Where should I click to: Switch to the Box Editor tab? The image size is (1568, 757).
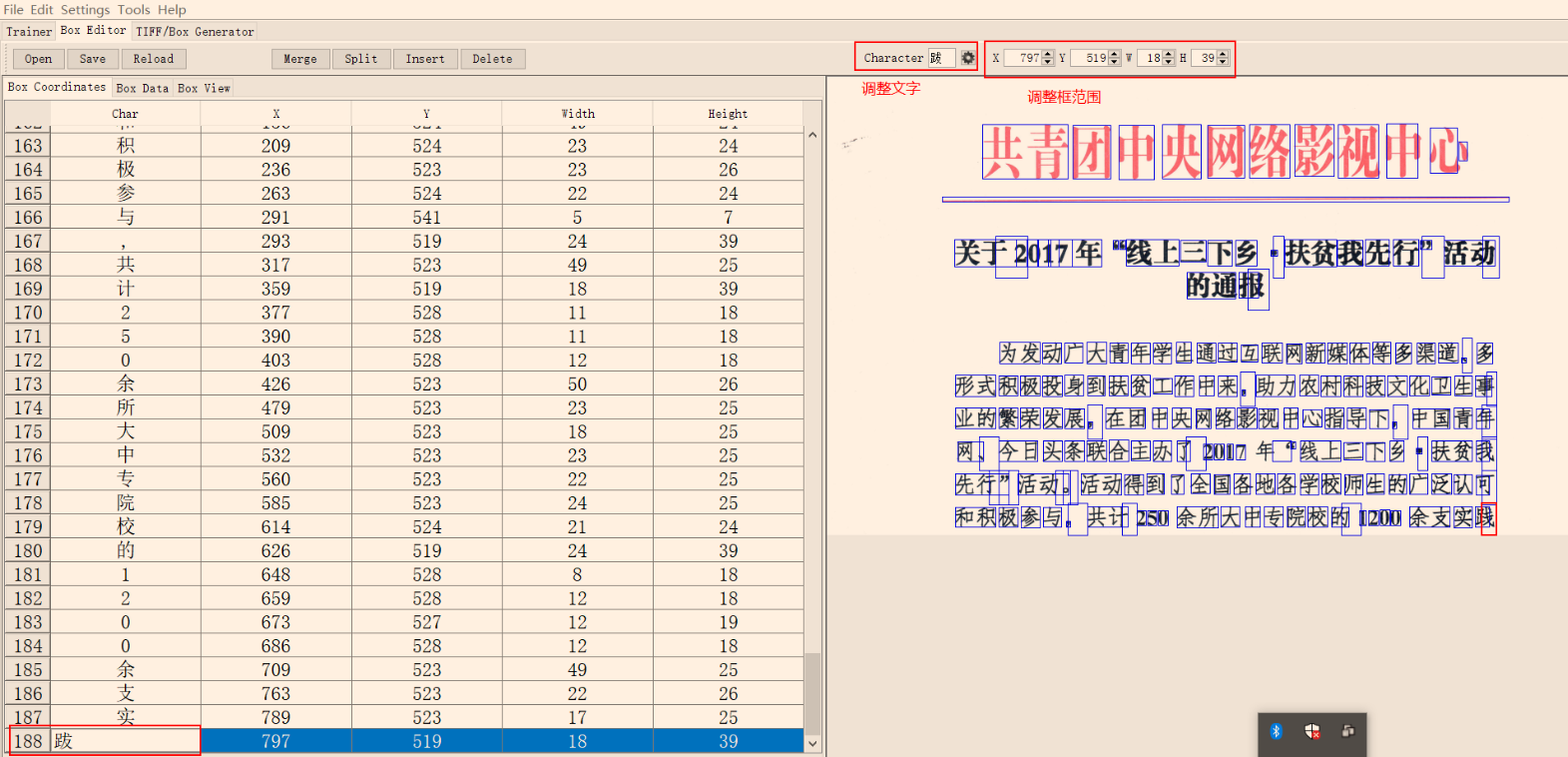coord(93,30)
